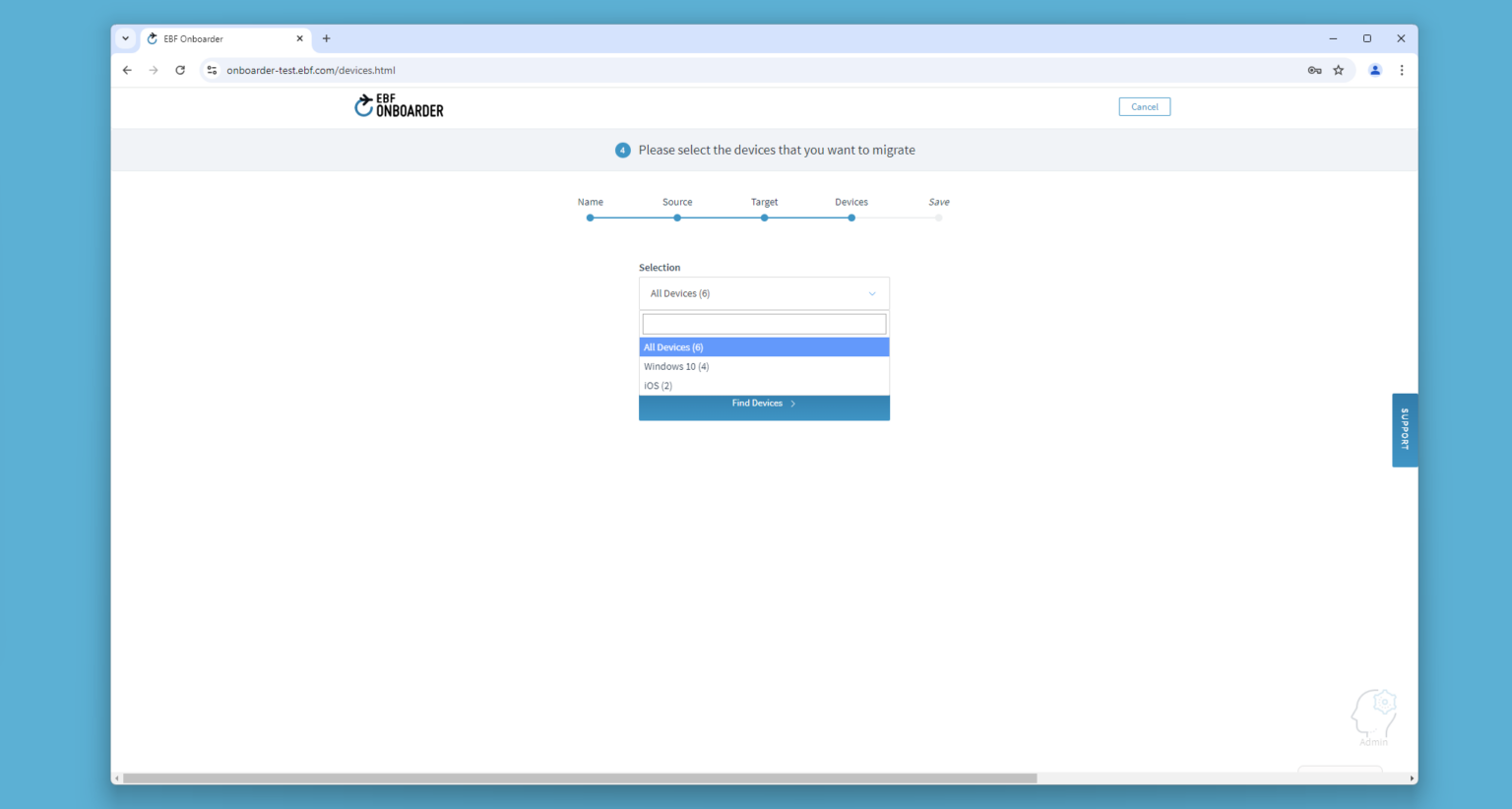Viewport: 1512px width, 809px height.
Task: Click the dropdown search input field
Action: point(764,324)
